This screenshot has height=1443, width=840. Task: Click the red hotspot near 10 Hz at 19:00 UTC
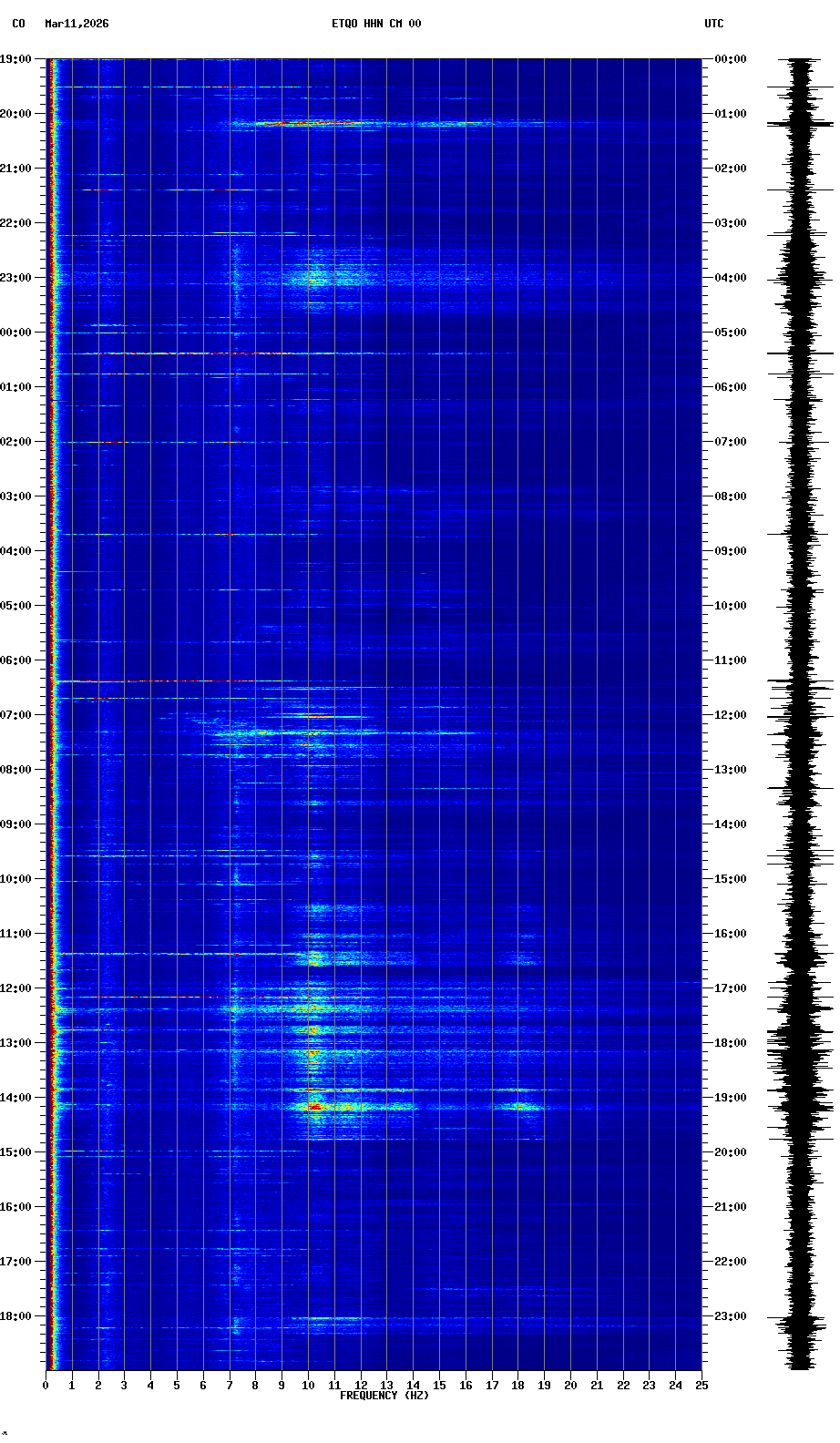pos(314,1106)
